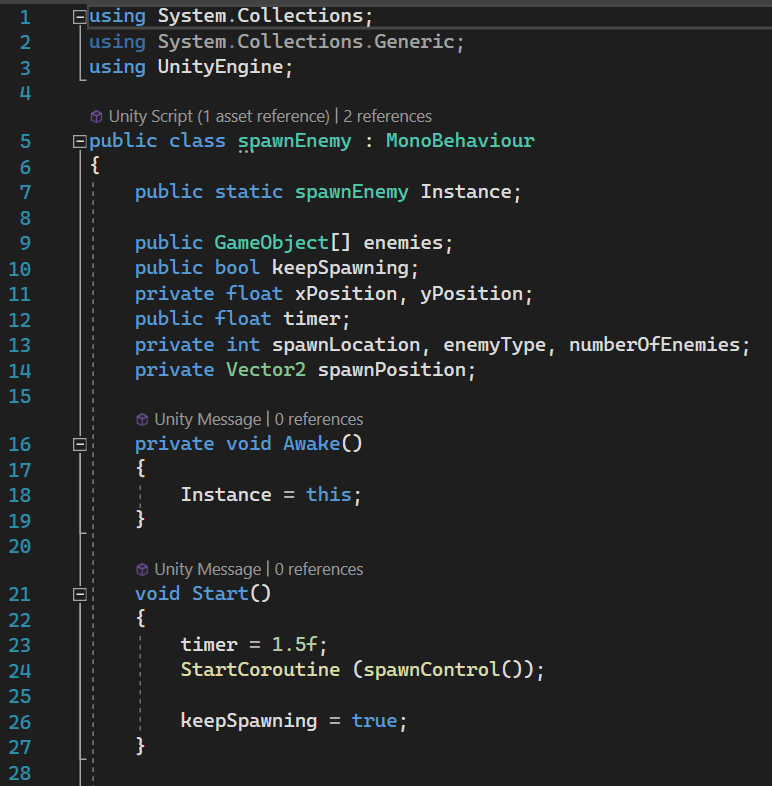
Task: Collapse the using directives block
Action: click(x=80, y=17)
